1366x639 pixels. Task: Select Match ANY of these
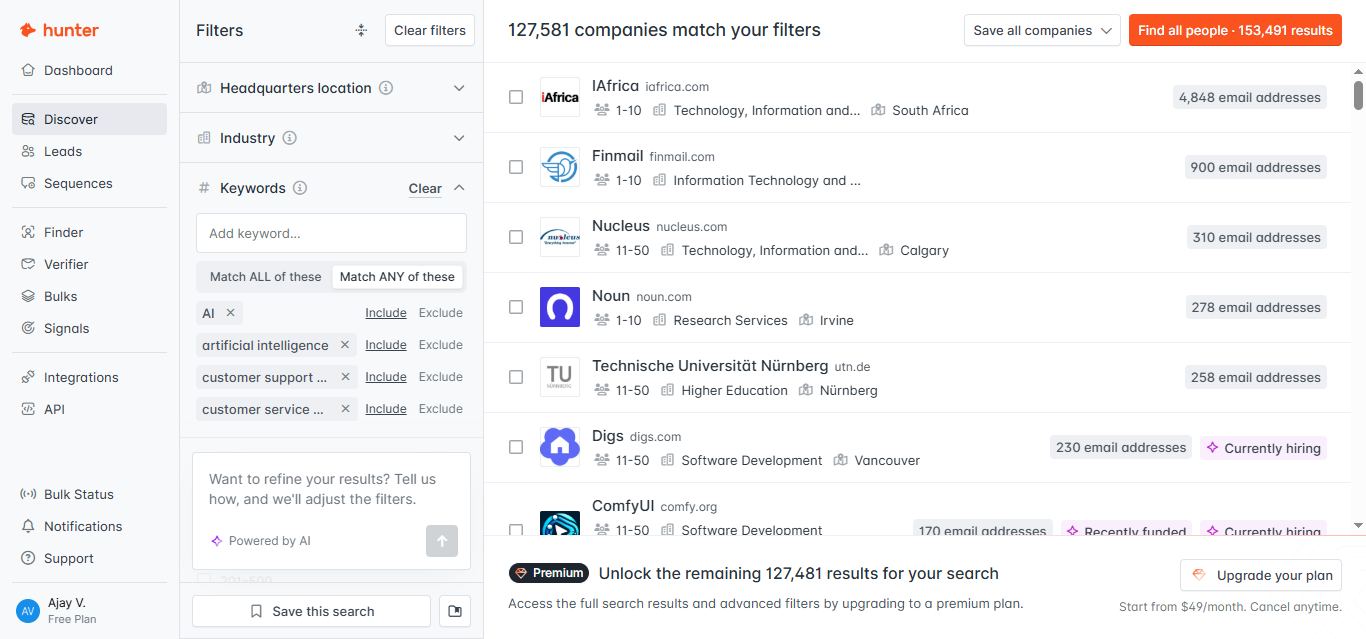tap(397, 277)
